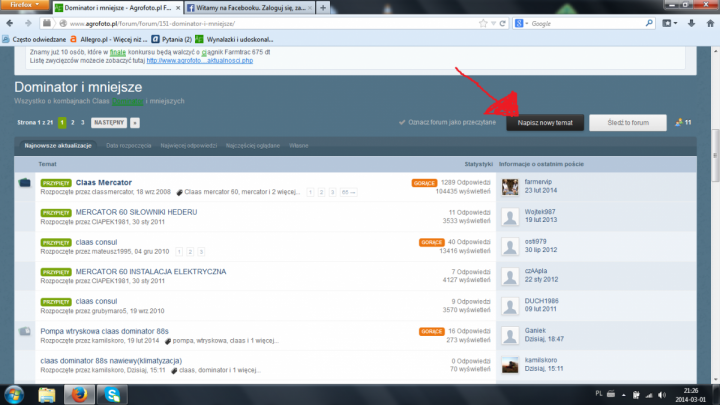Reload the page with the refresh icon
720x405 pixels.
pos(504,21)
